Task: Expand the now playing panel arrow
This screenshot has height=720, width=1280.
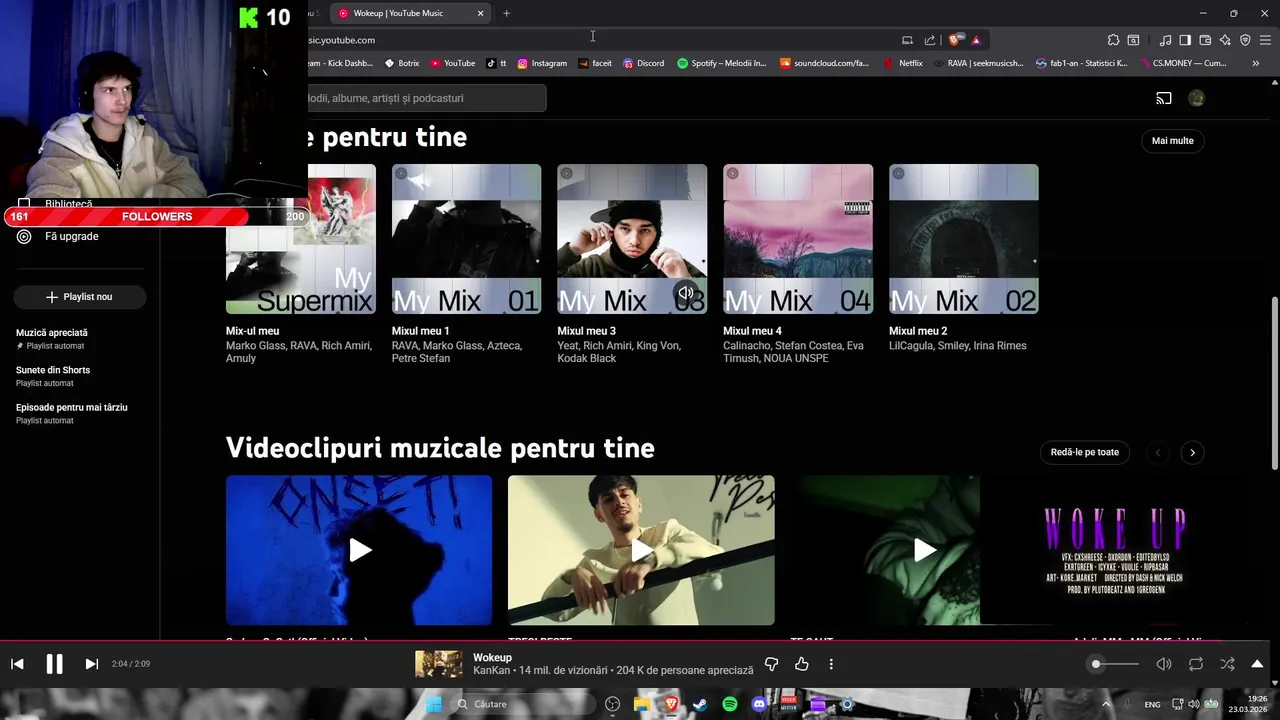Action: point(1257,664)
